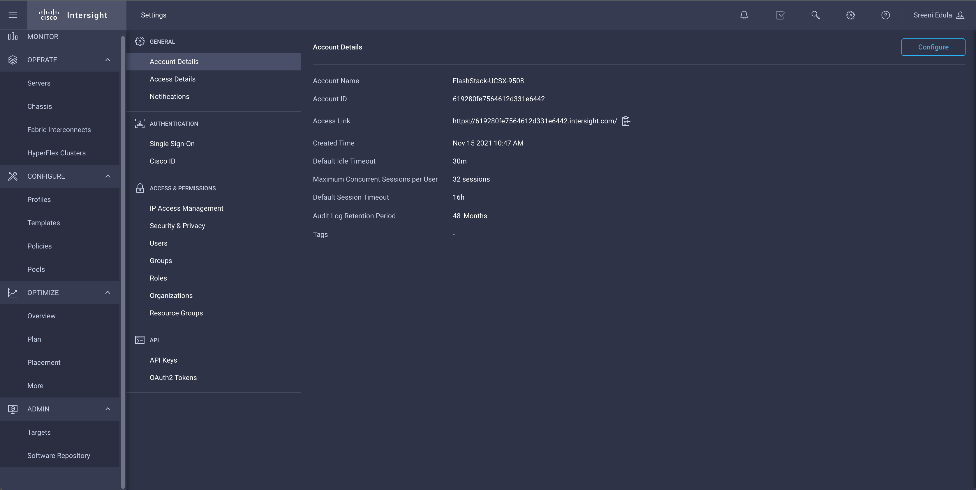The image size is (976, 490).
Task: Go to Chassis page
Action: (x=40, y=106)
